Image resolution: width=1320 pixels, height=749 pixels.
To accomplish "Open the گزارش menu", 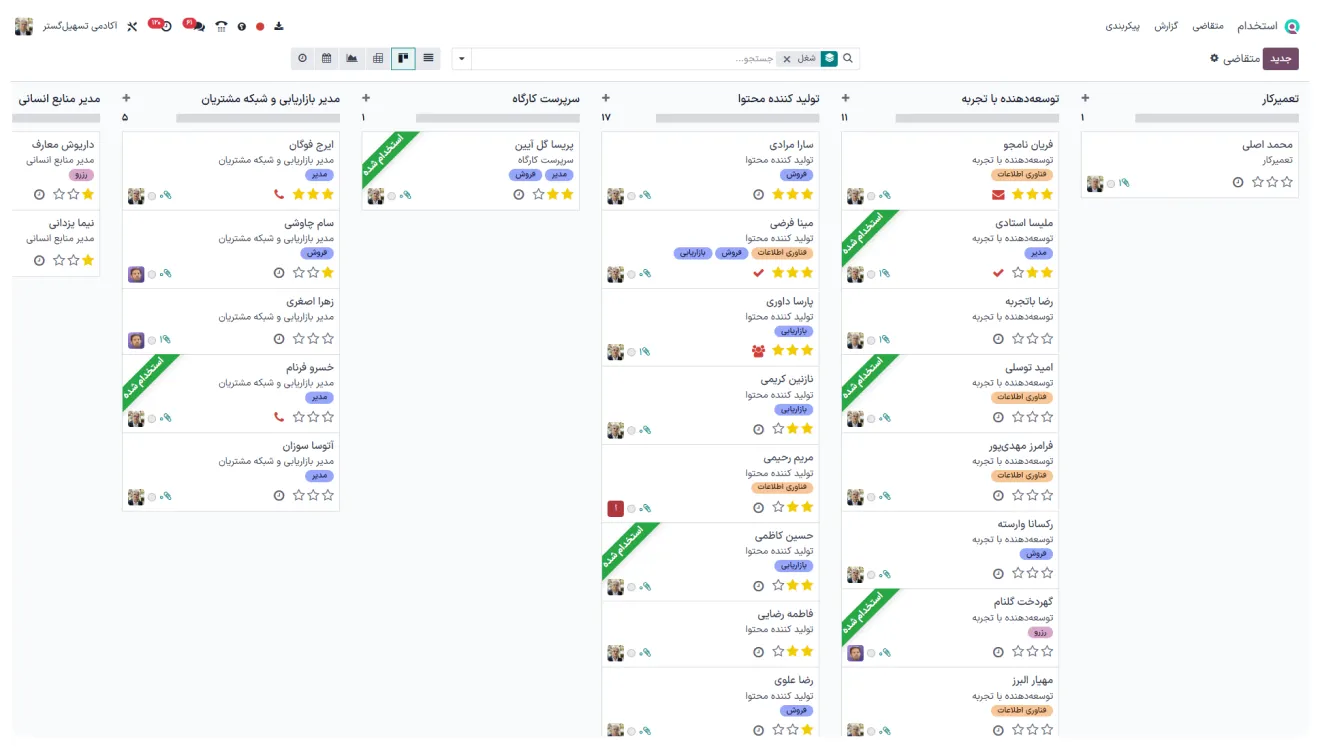I will [1167, 26].
